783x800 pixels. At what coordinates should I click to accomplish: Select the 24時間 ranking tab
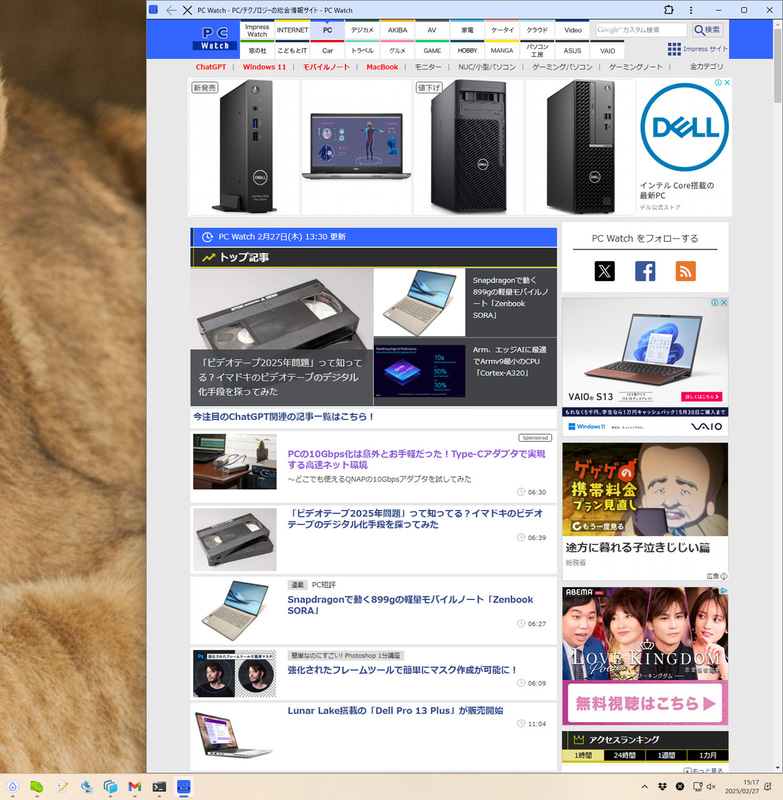point(624,755)
